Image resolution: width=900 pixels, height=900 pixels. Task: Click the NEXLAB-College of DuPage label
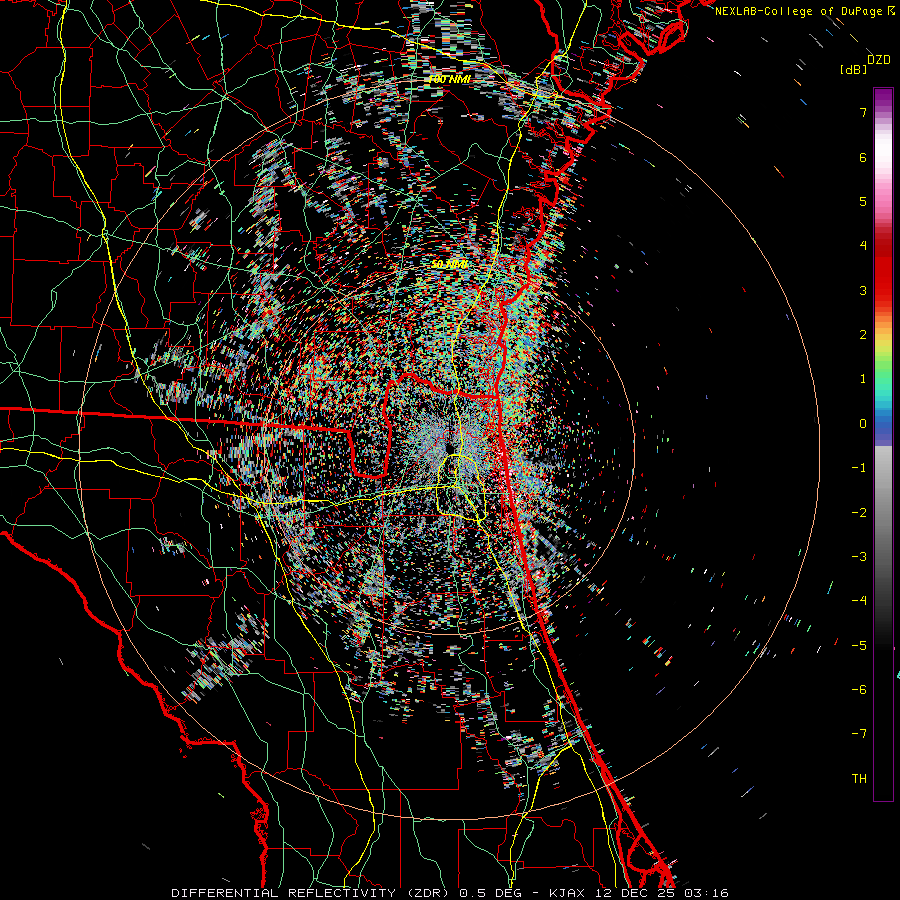pos(798,11)
